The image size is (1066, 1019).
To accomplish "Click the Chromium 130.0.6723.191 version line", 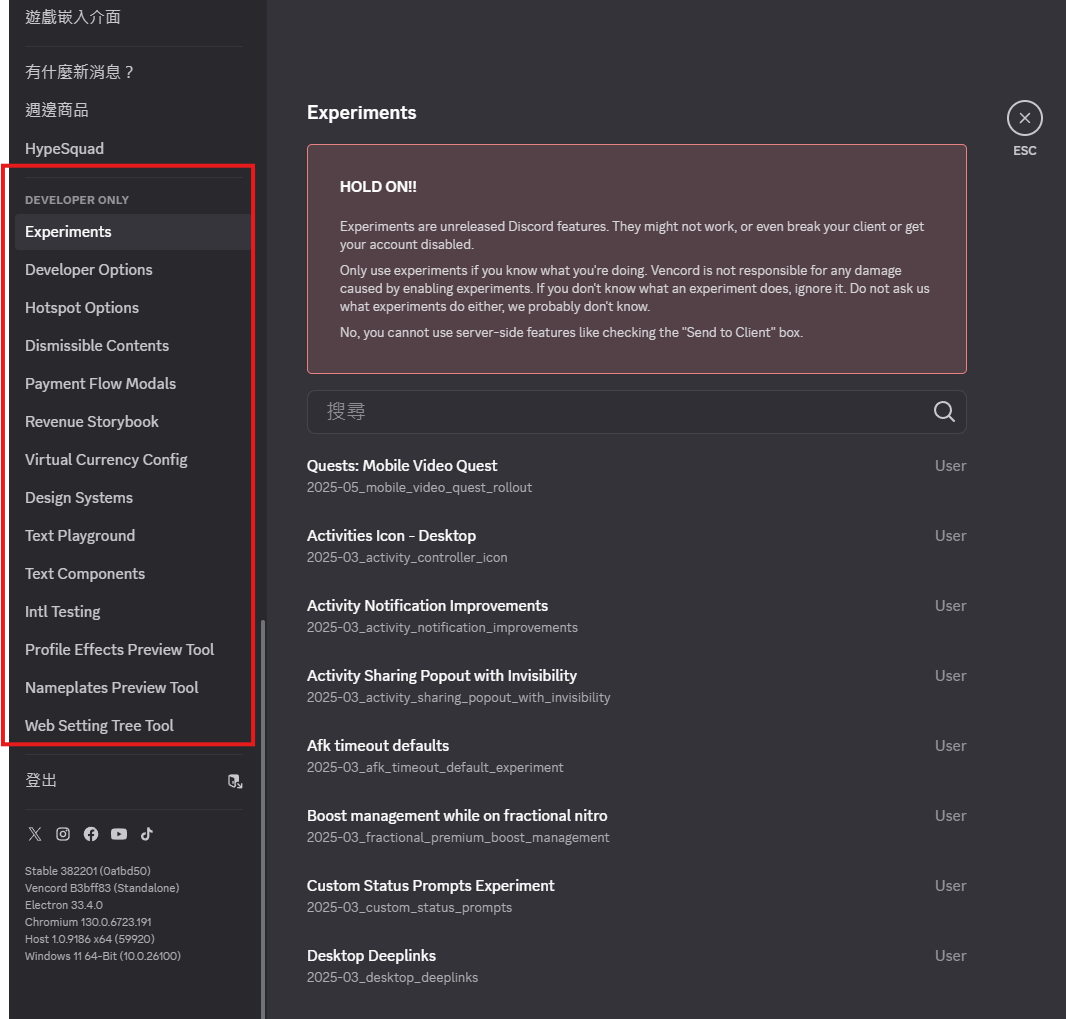I will [88, 922].
